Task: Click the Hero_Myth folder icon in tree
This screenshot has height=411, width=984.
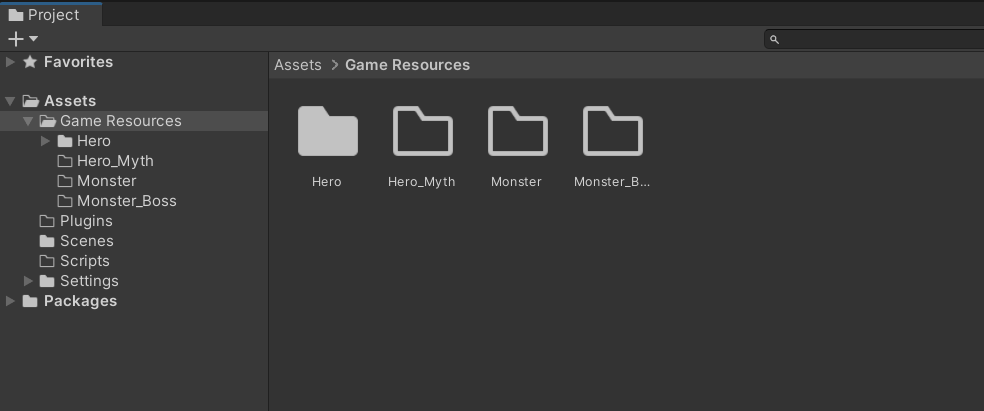Action: click(x=65, y=161)
